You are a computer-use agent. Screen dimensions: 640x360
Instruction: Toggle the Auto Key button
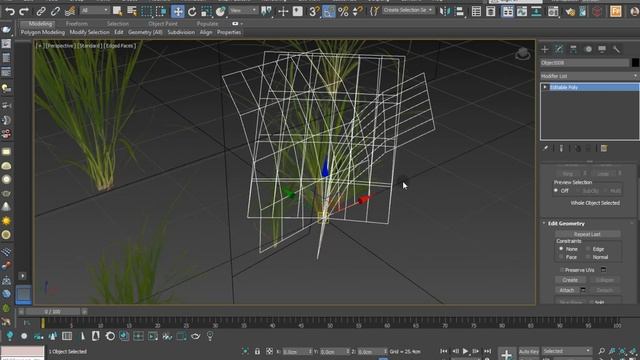click(529, 351)
